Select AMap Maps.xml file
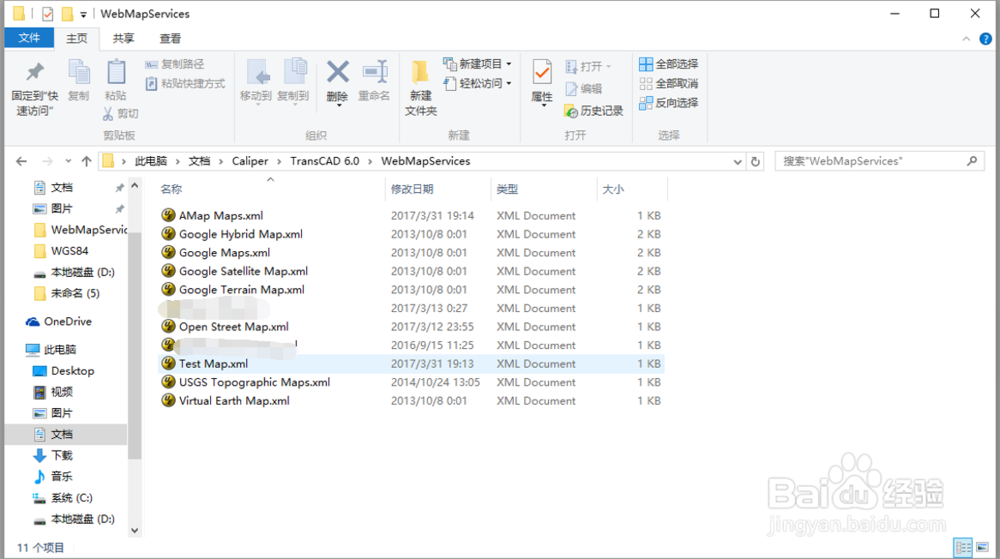 click(221, 215)
